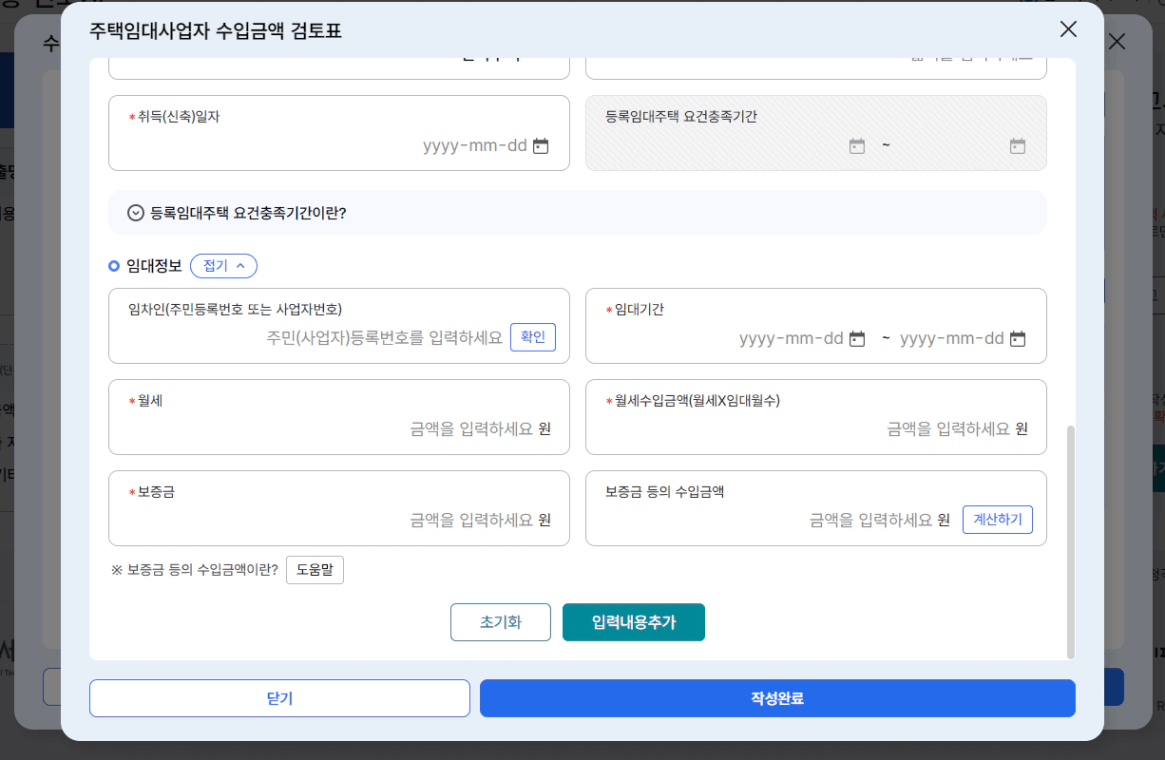Close the 주택임대사업자 수입금액 검토표 dialog with X
Image resolution: width=1165 pixels, height=760 pixels.
1068,29
